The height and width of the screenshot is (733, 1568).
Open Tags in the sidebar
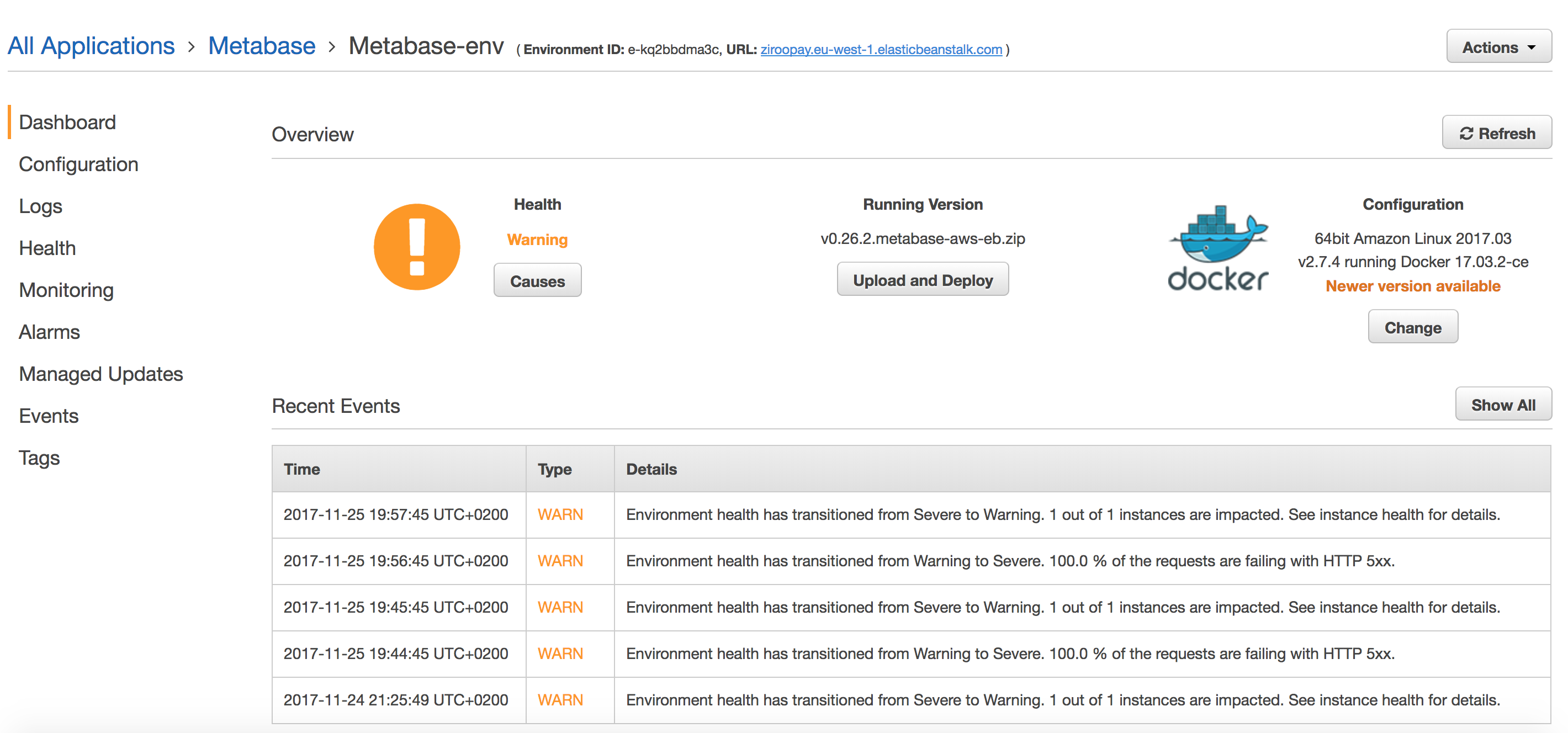pyautogui.click(x=39, y=458)
